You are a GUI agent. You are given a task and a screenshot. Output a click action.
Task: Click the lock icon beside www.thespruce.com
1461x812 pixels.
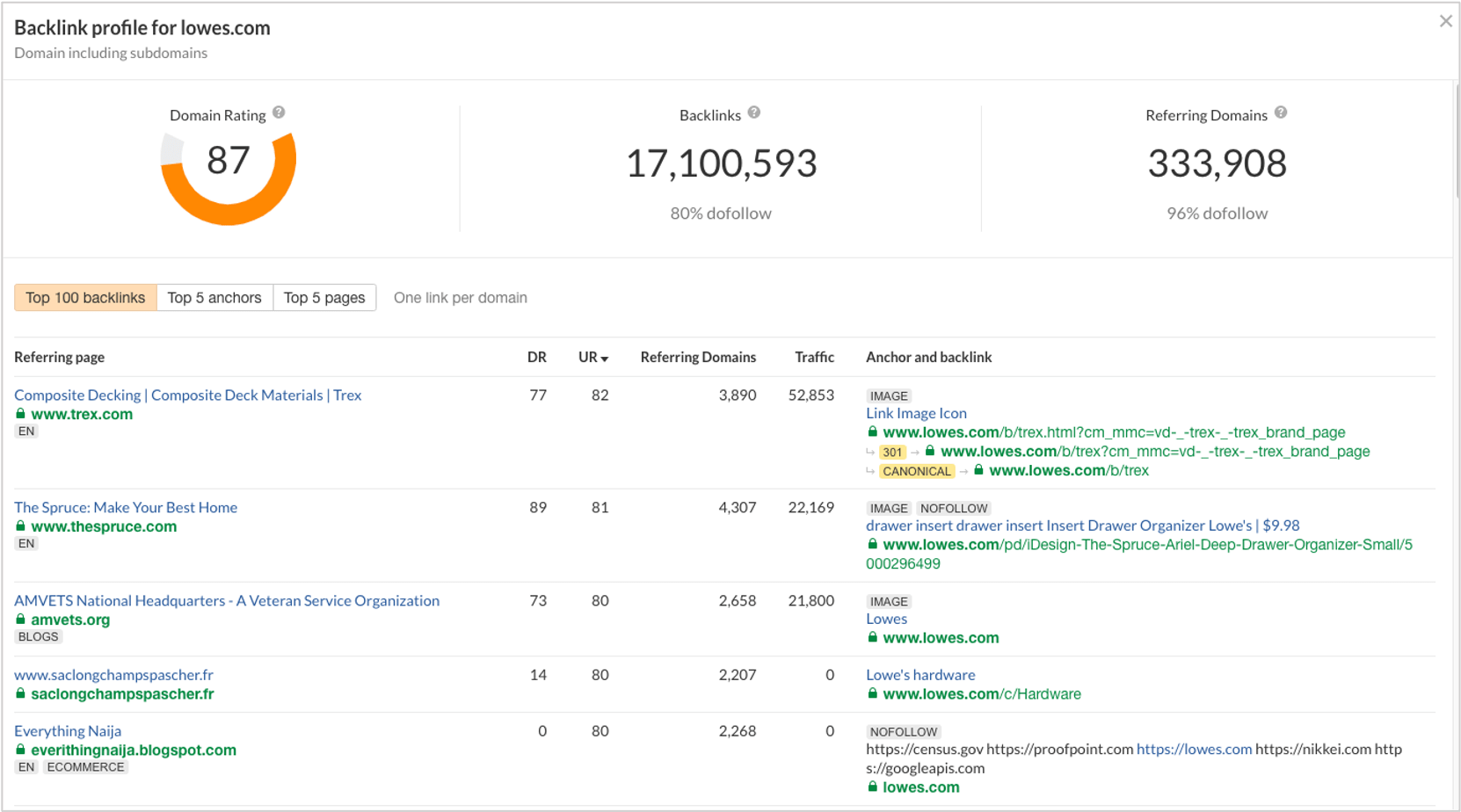tap(20, 526)
